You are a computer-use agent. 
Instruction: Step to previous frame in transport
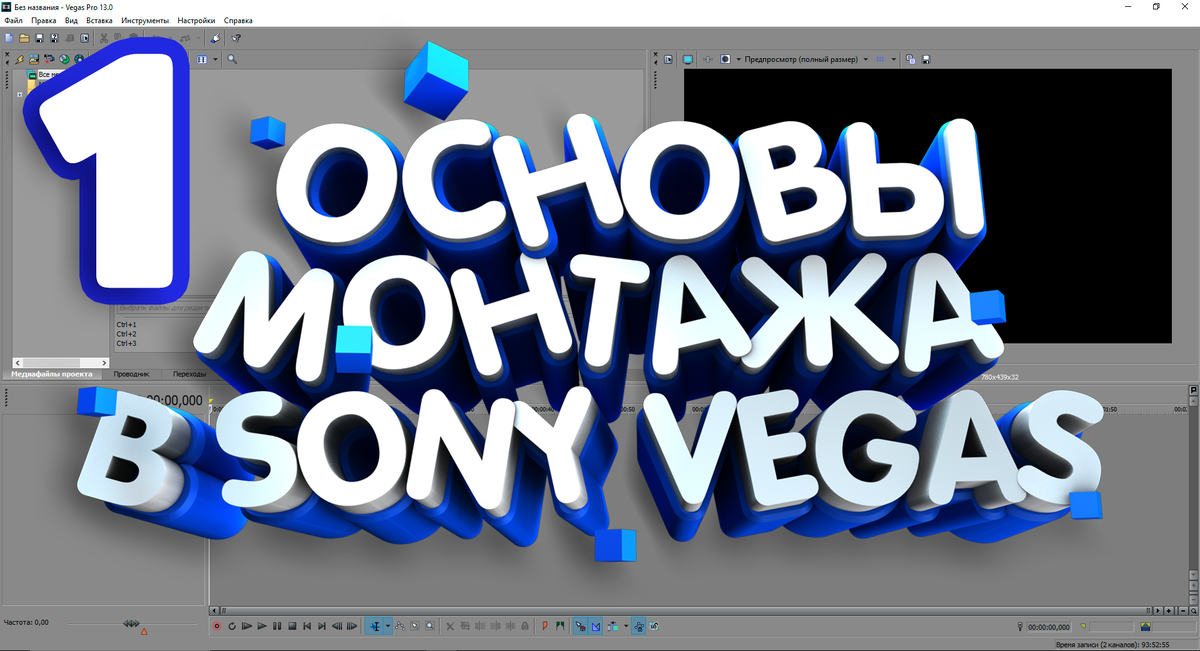point(336,626)
